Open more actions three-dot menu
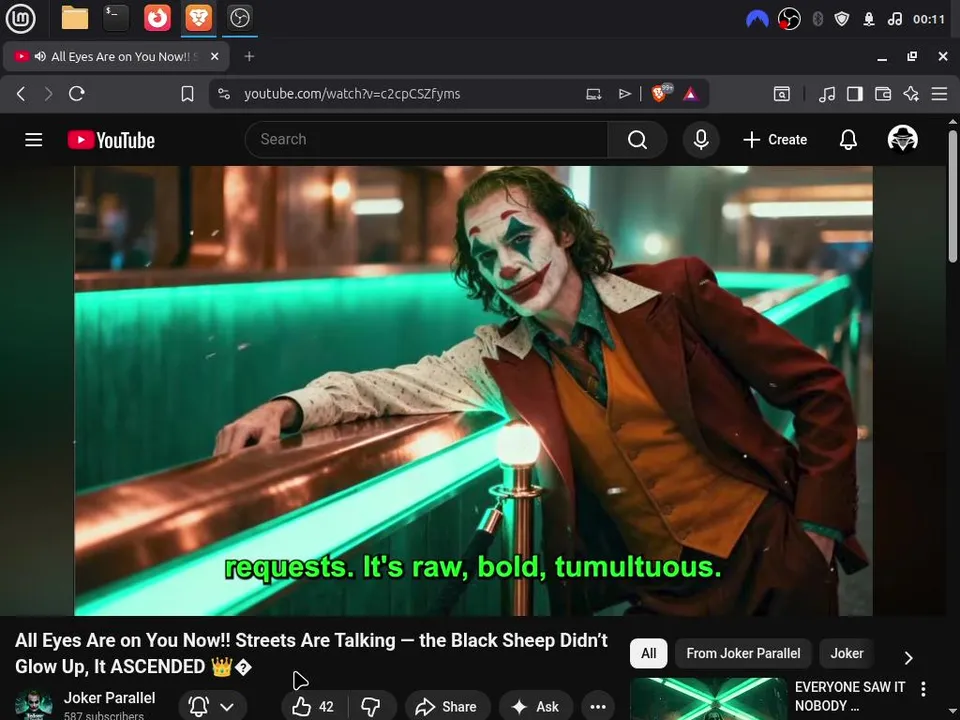This screenshot has width=960, height=720. (x=598, y=707)
